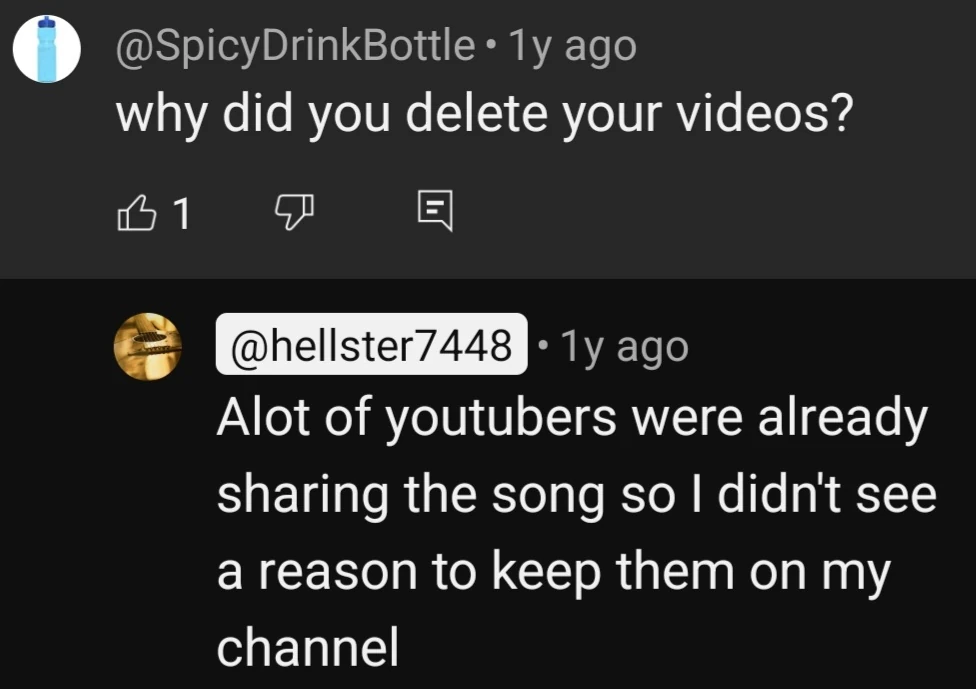The image size is (976, 689).
Task: Tap hellster7448's guitar profile picture
Action: [x=147, y=347]
